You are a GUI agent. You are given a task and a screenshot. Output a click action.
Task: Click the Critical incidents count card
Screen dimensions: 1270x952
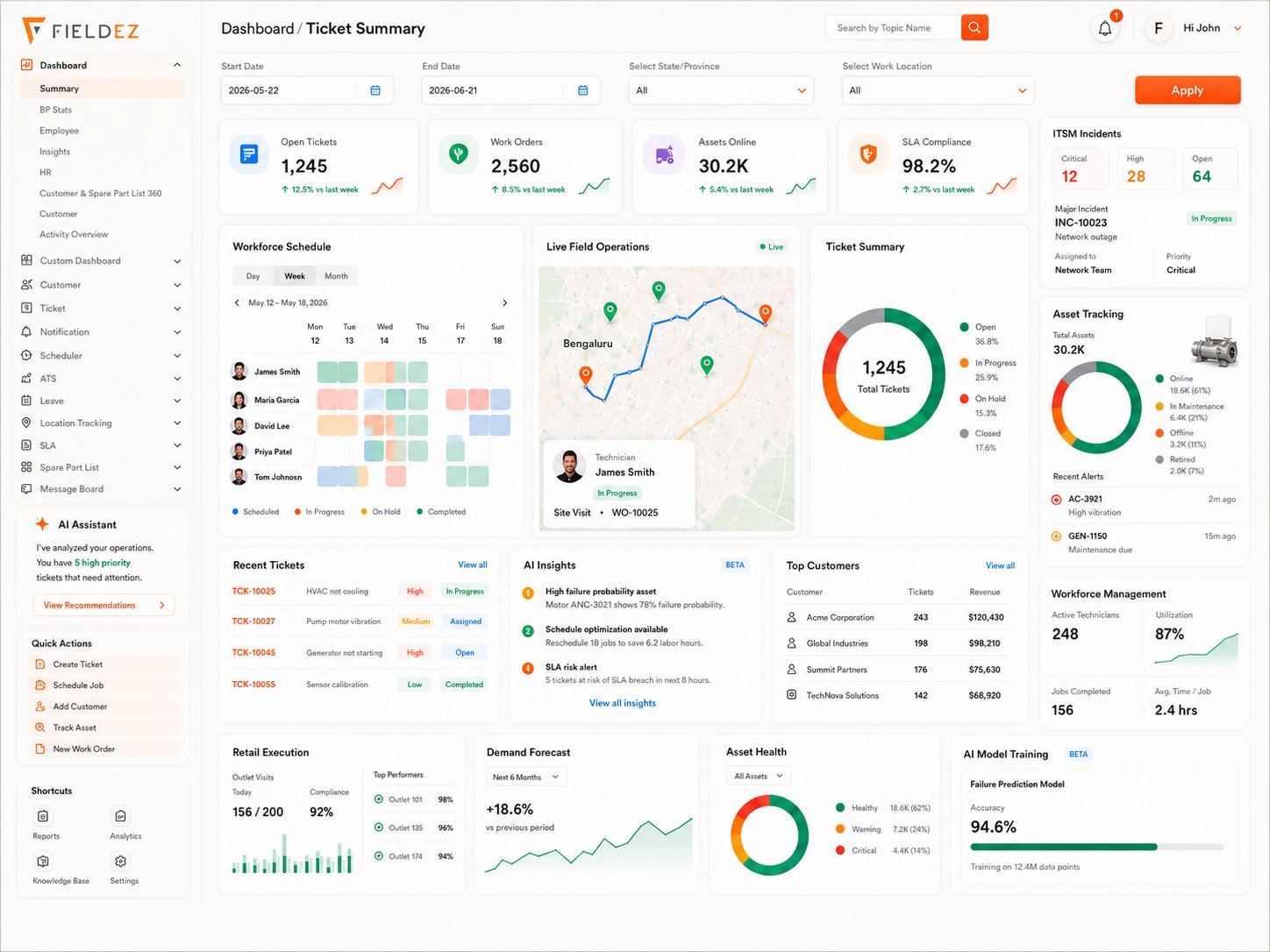(1080, 168)
